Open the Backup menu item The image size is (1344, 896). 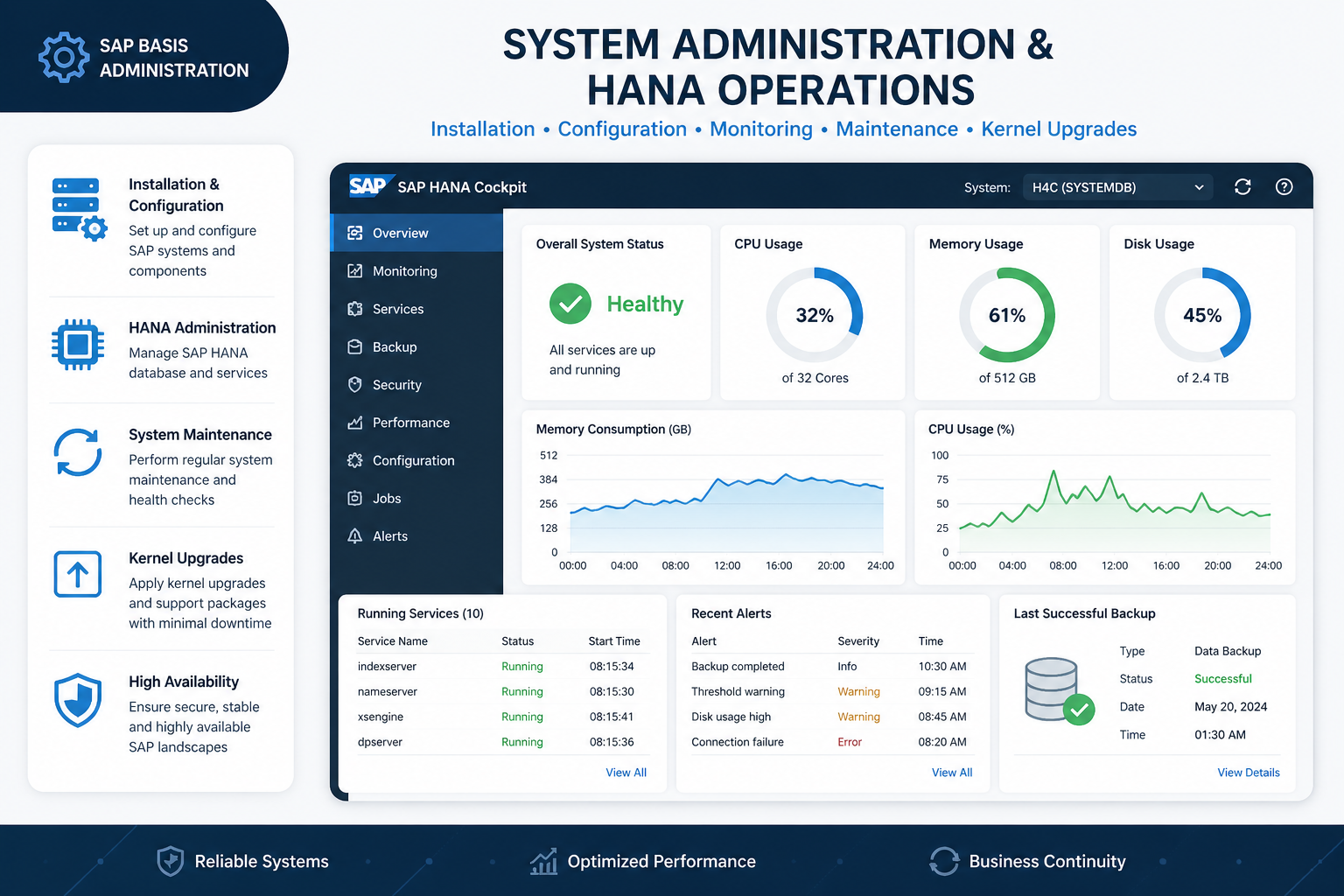(x=417, y=346)
